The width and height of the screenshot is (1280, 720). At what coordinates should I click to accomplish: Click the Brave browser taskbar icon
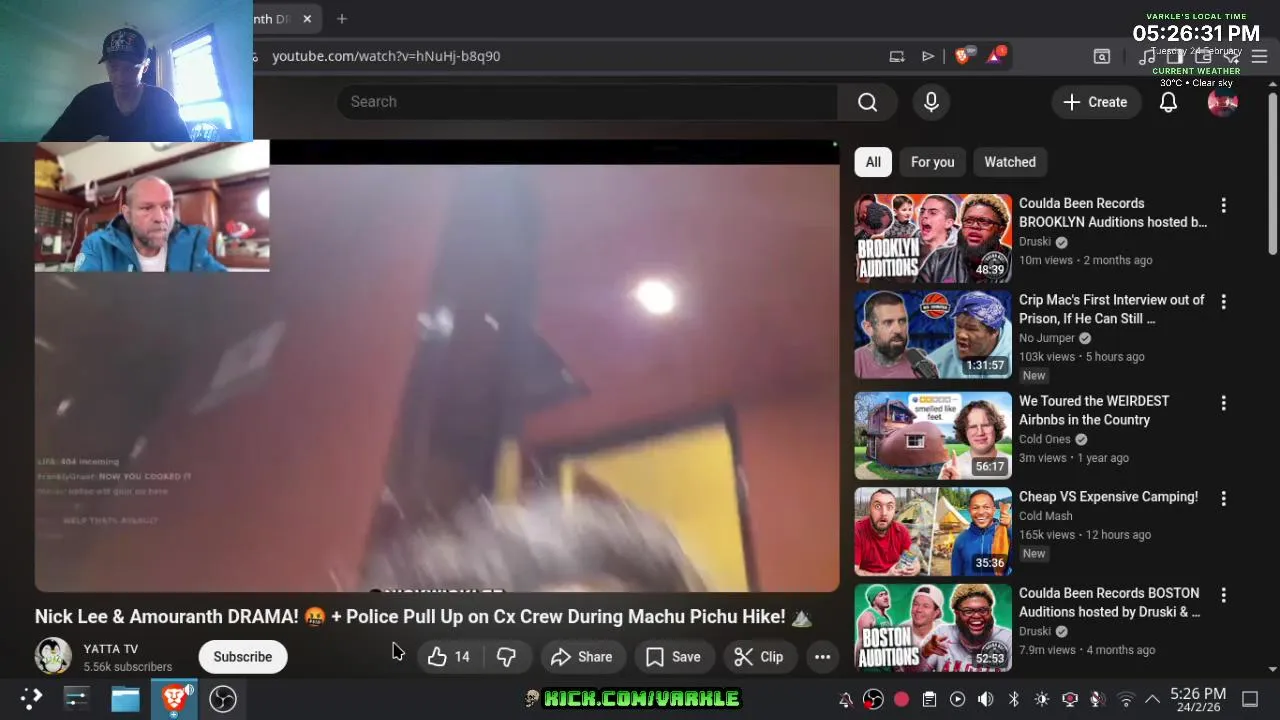(x=174, y=698)
